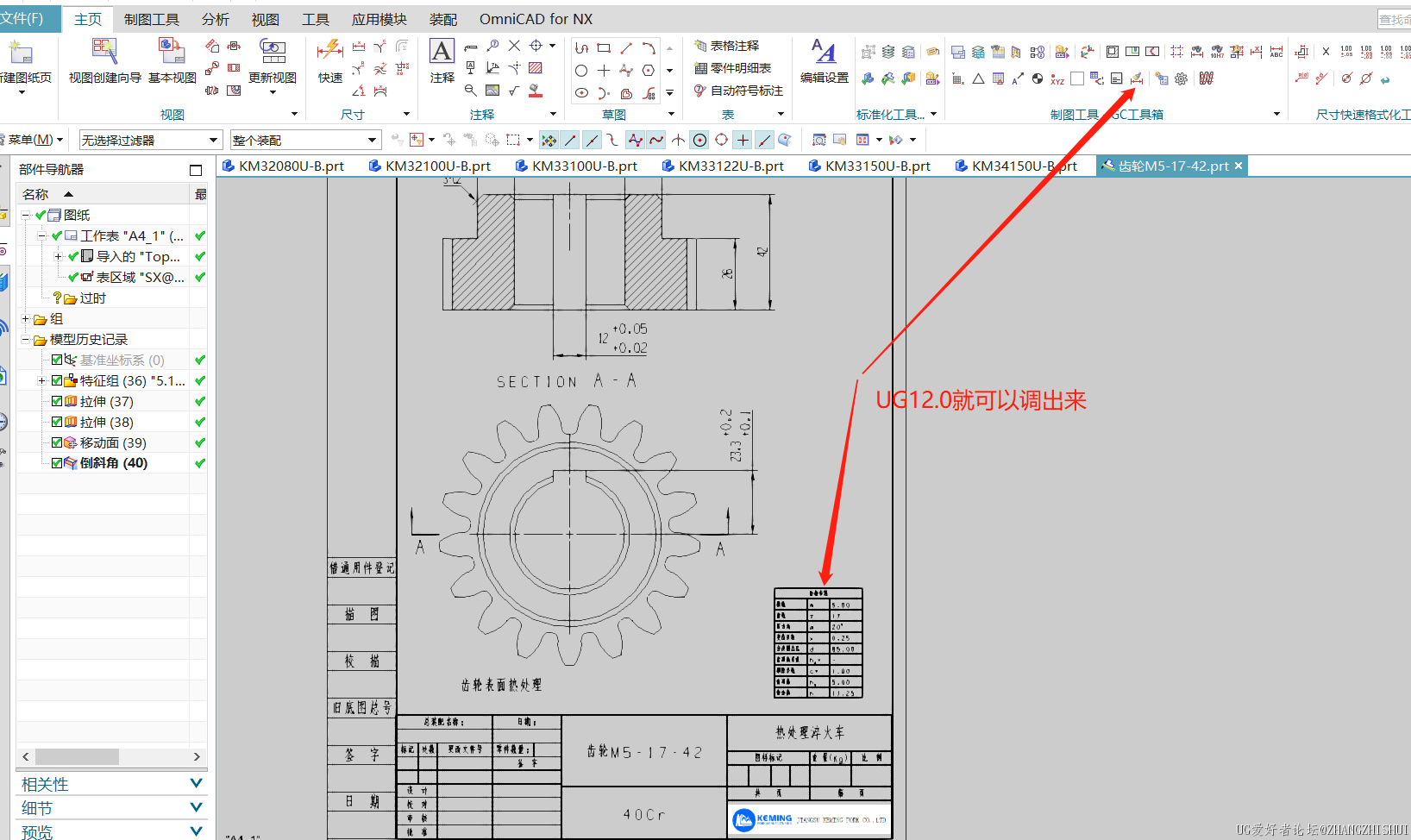Toggle the Enable Snap Point button
Viewport: 1411px width, 840px height.
pyautogui.click(x=549, y=140)
